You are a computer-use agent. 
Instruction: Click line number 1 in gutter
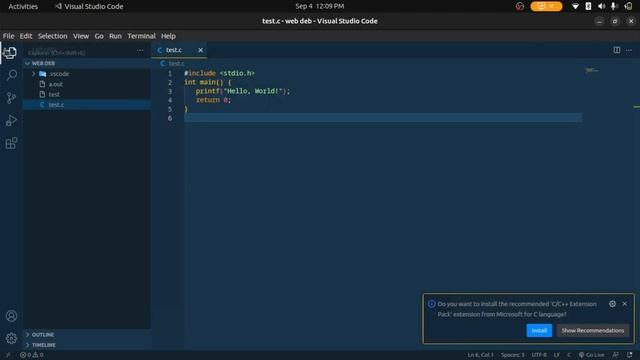[170, 73]
